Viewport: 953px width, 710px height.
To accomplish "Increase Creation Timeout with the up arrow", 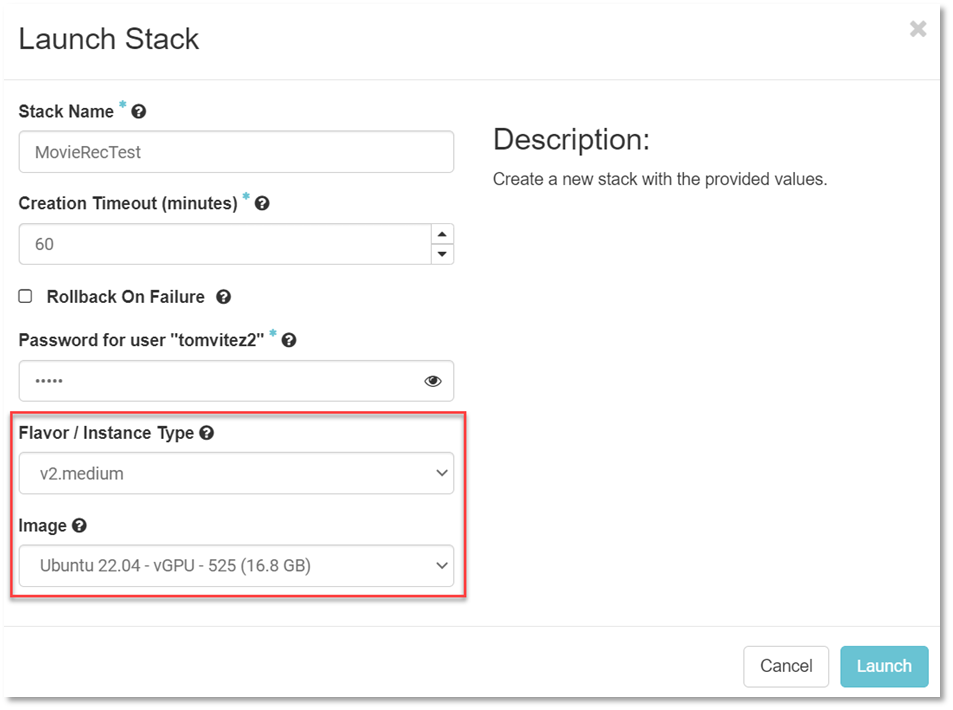I will click(442, 234).
